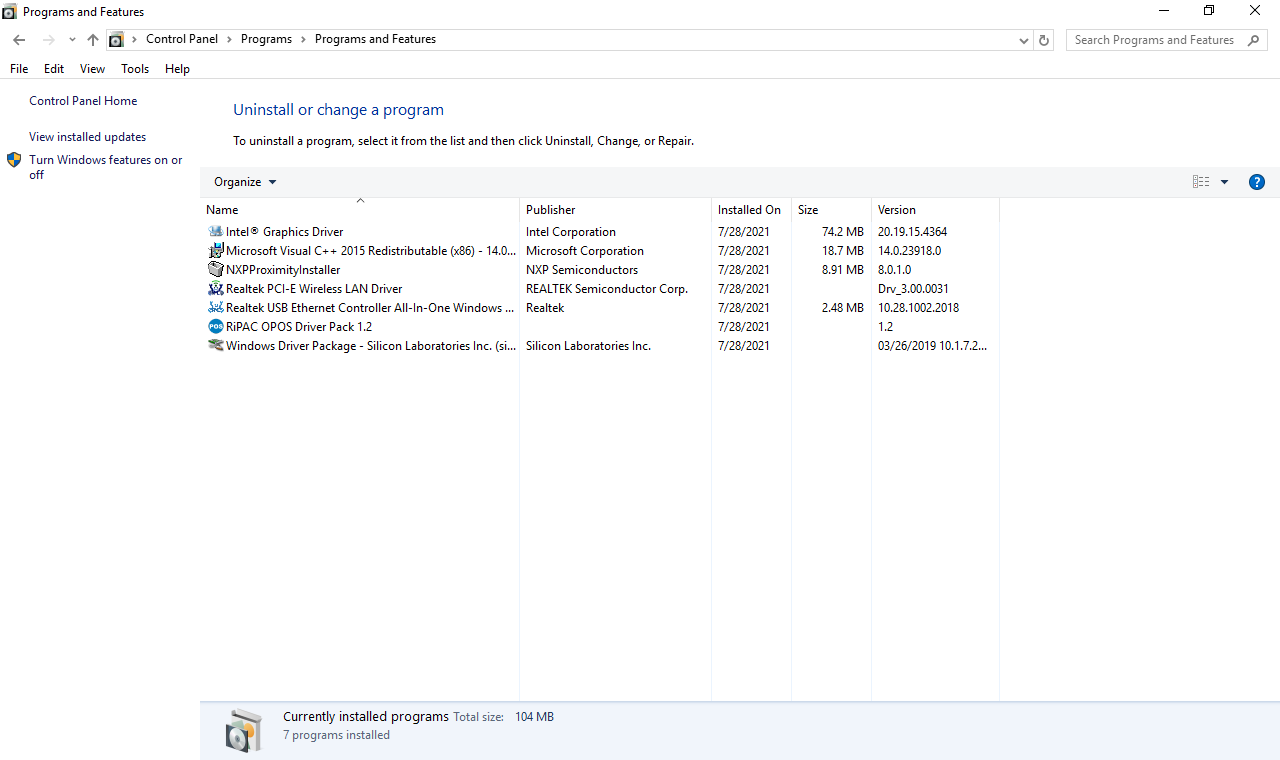Open the blue Help question mark icon
Screen dimensions: 1280x760
[1257, 182]
